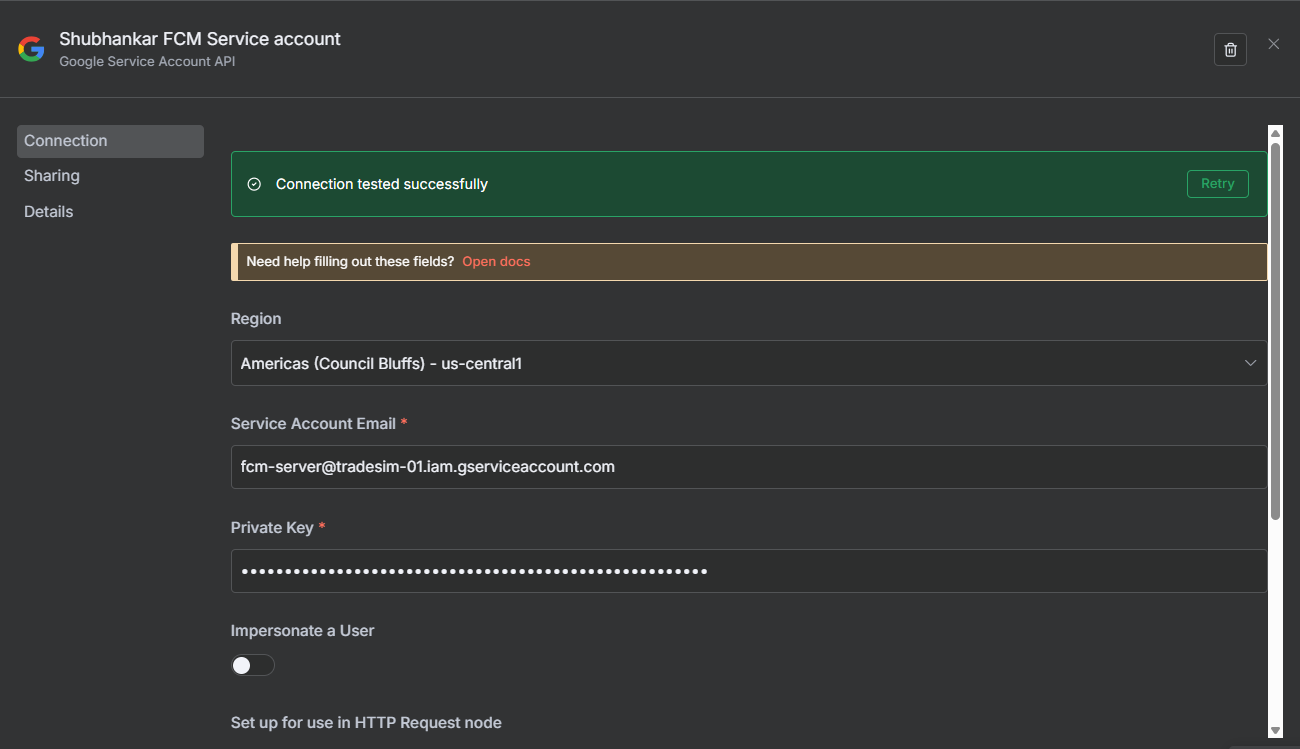Focus the Private Key input field
1300x749 pixels.
click(x=748, y=571)
